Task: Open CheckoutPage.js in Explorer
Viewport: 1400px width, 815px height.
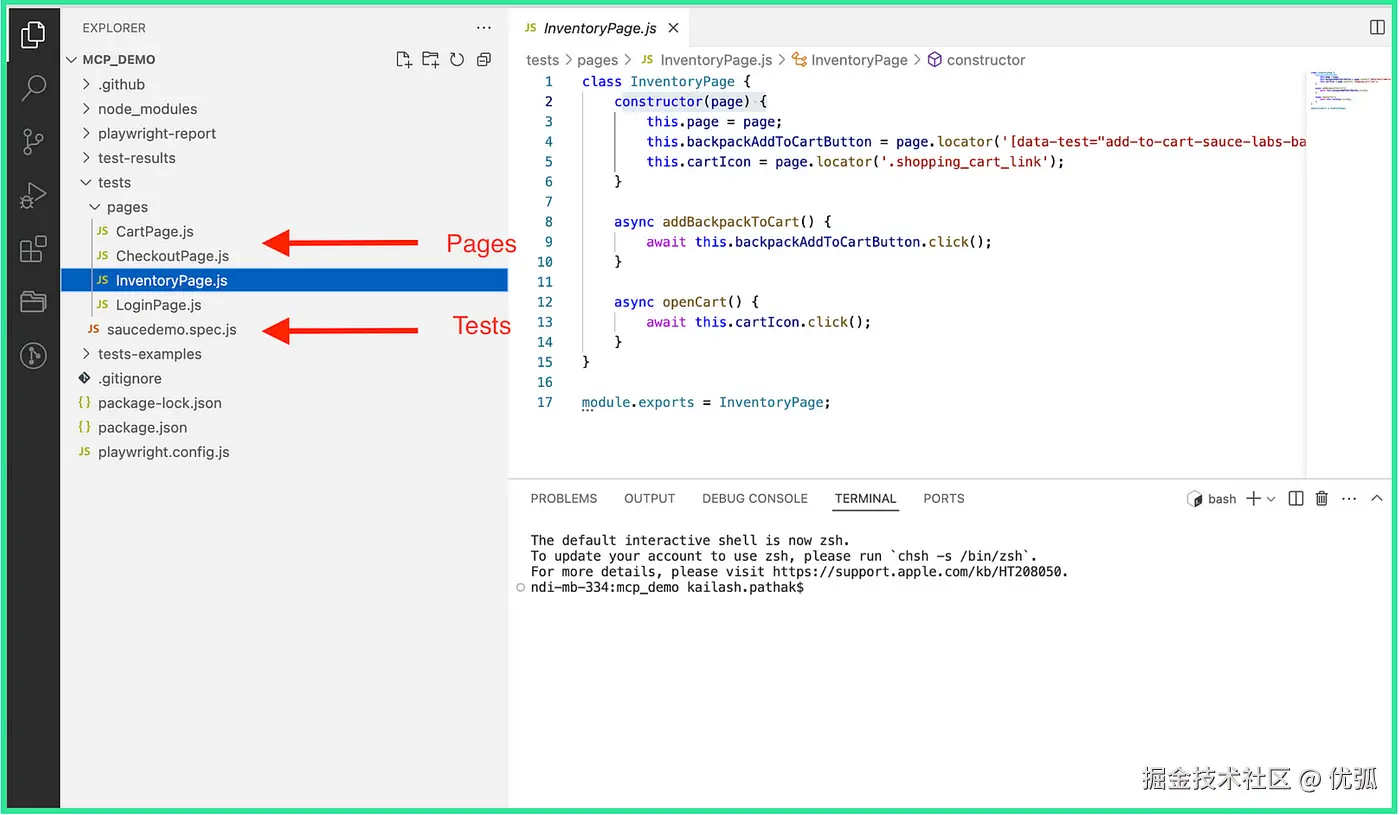Action: tap(285, 256)
